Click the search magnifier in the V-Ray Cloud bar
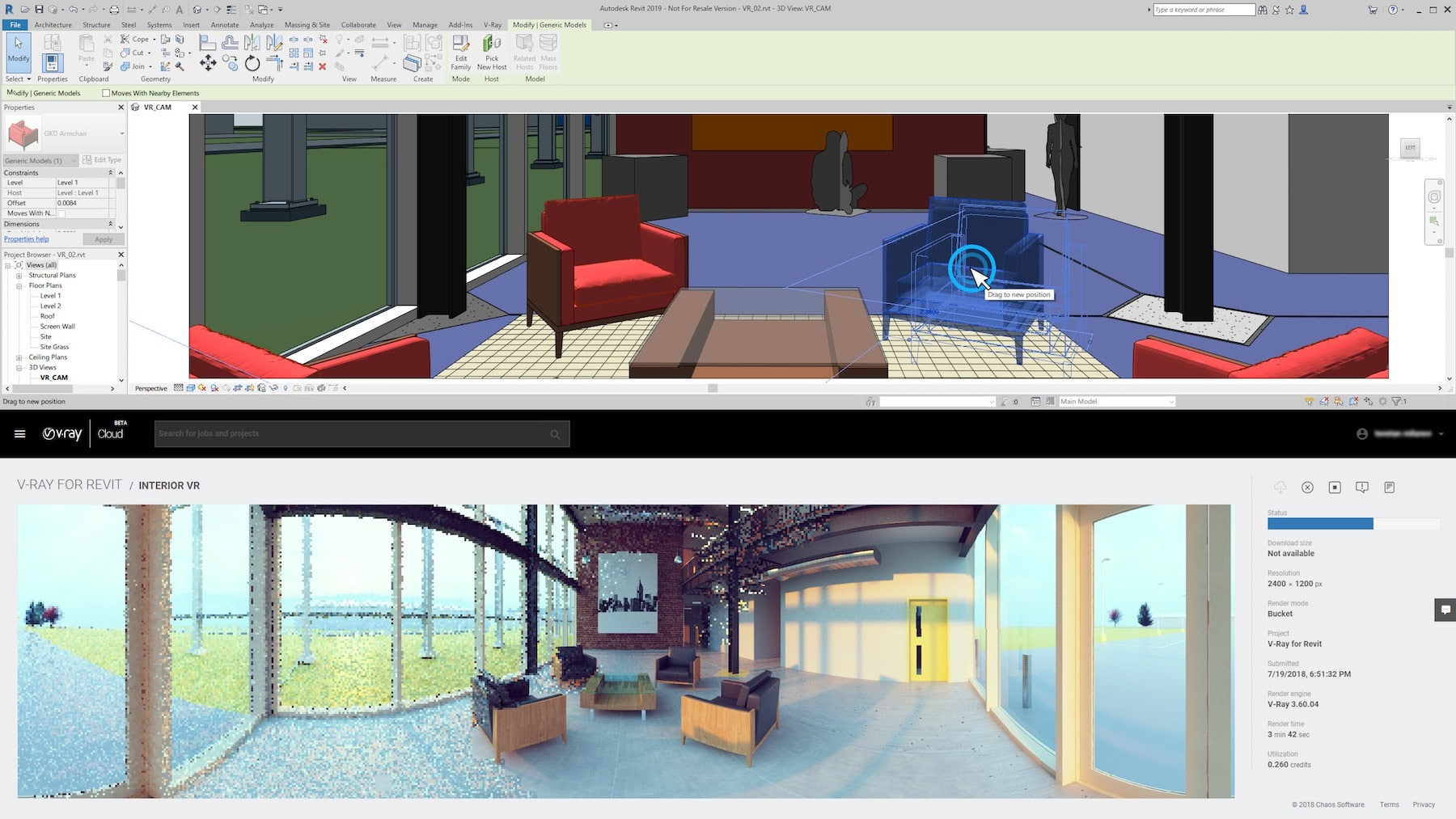This screenshot has height=819, width=1456. 555,434
